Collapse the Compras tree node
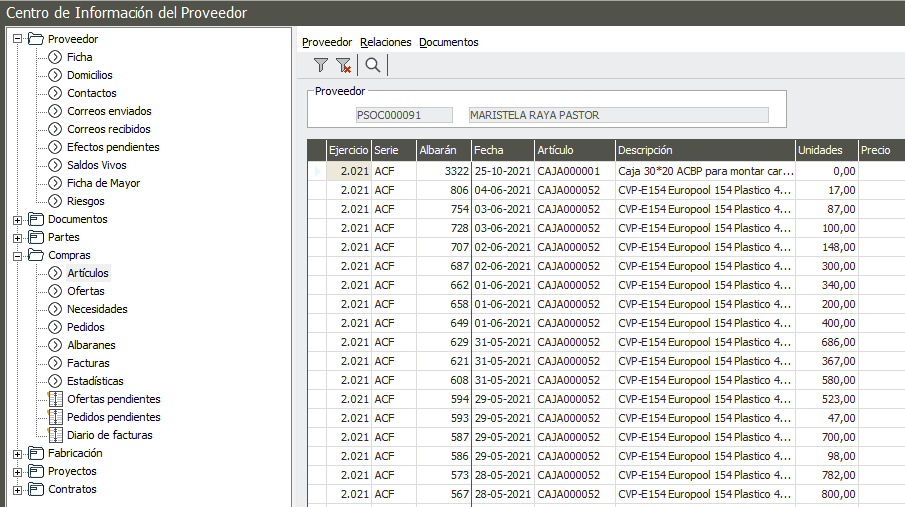The width and height of the screenshot is (905, 507). pos(17,255)
